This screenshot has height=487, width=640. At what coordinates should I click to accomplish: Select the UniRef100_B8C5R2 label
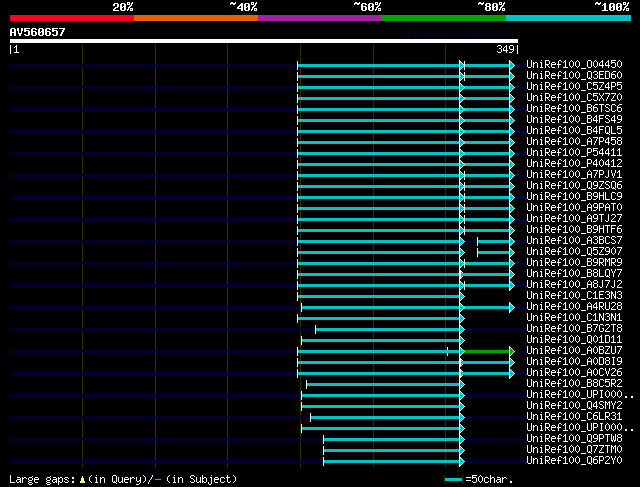click(574, 384)
